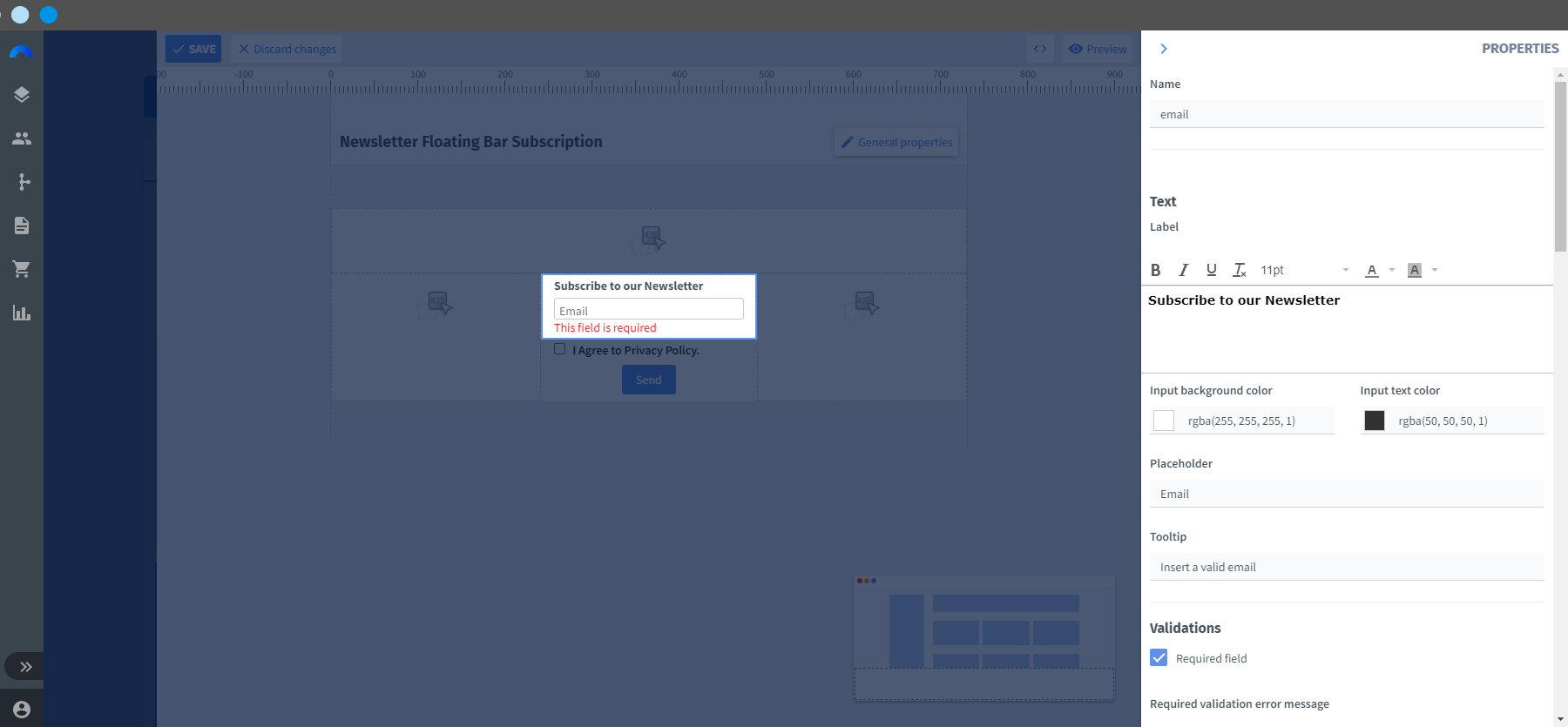Screen dimensions: 1568x727
Task: Open the code view icon button
Action: point(1040,49)
